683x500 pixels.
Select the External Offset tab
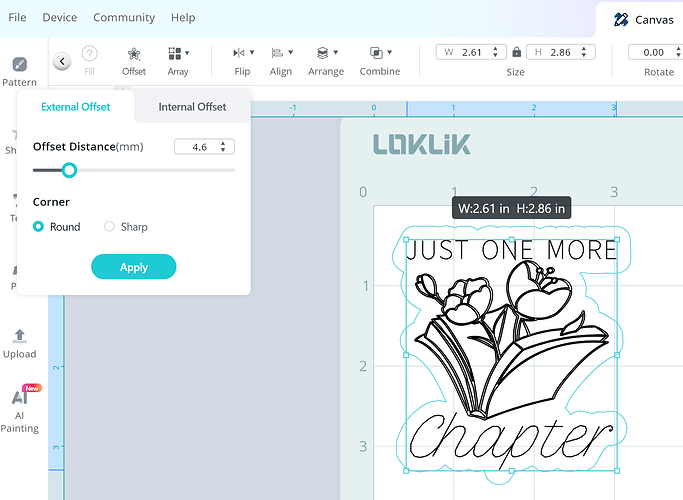(75, 107)
